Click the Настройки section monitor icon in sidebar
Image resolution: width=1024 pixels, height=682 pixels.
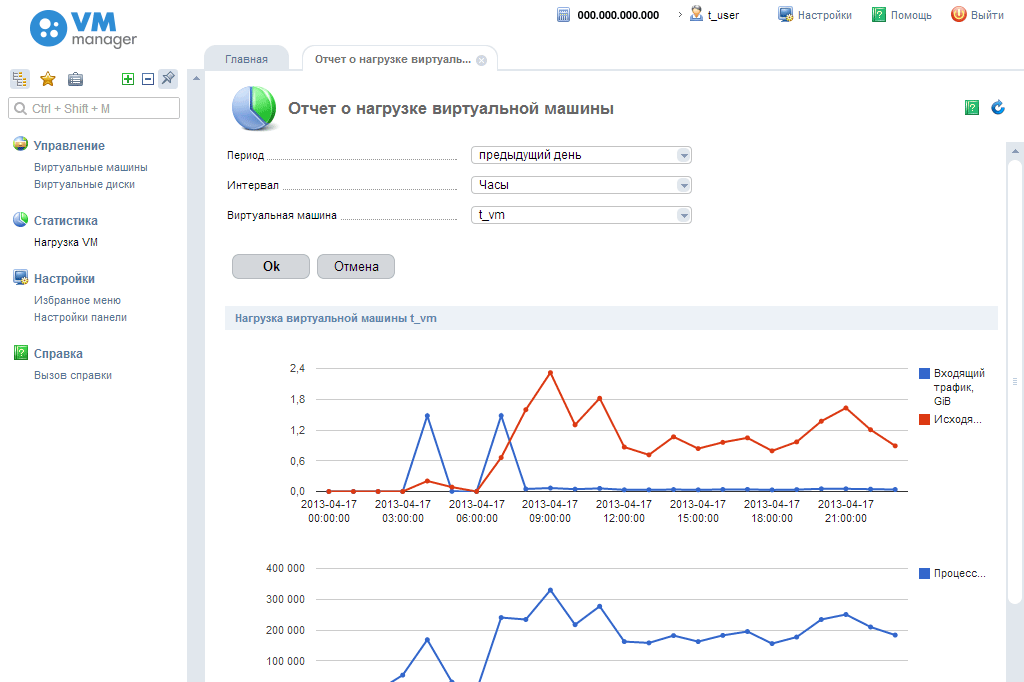[x=21, y=278]
